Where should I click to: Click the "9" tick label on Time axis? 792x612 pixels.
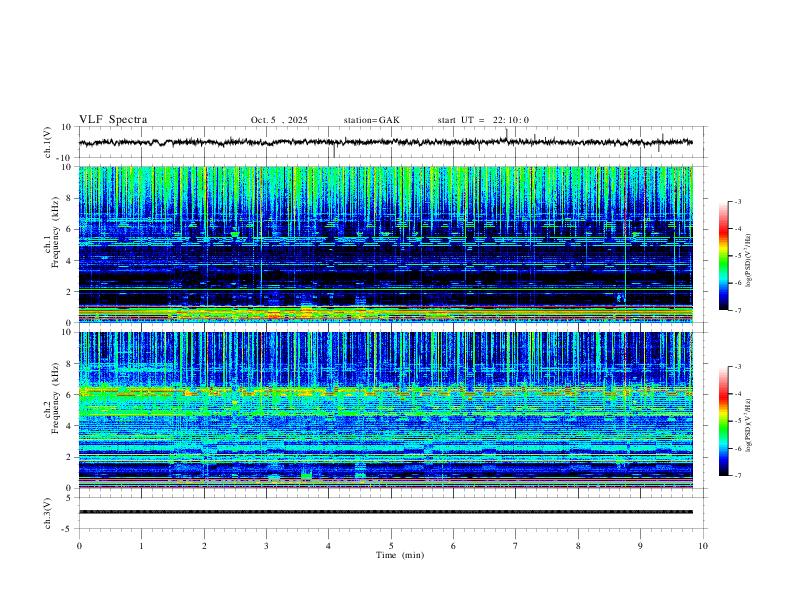(640, 546)
